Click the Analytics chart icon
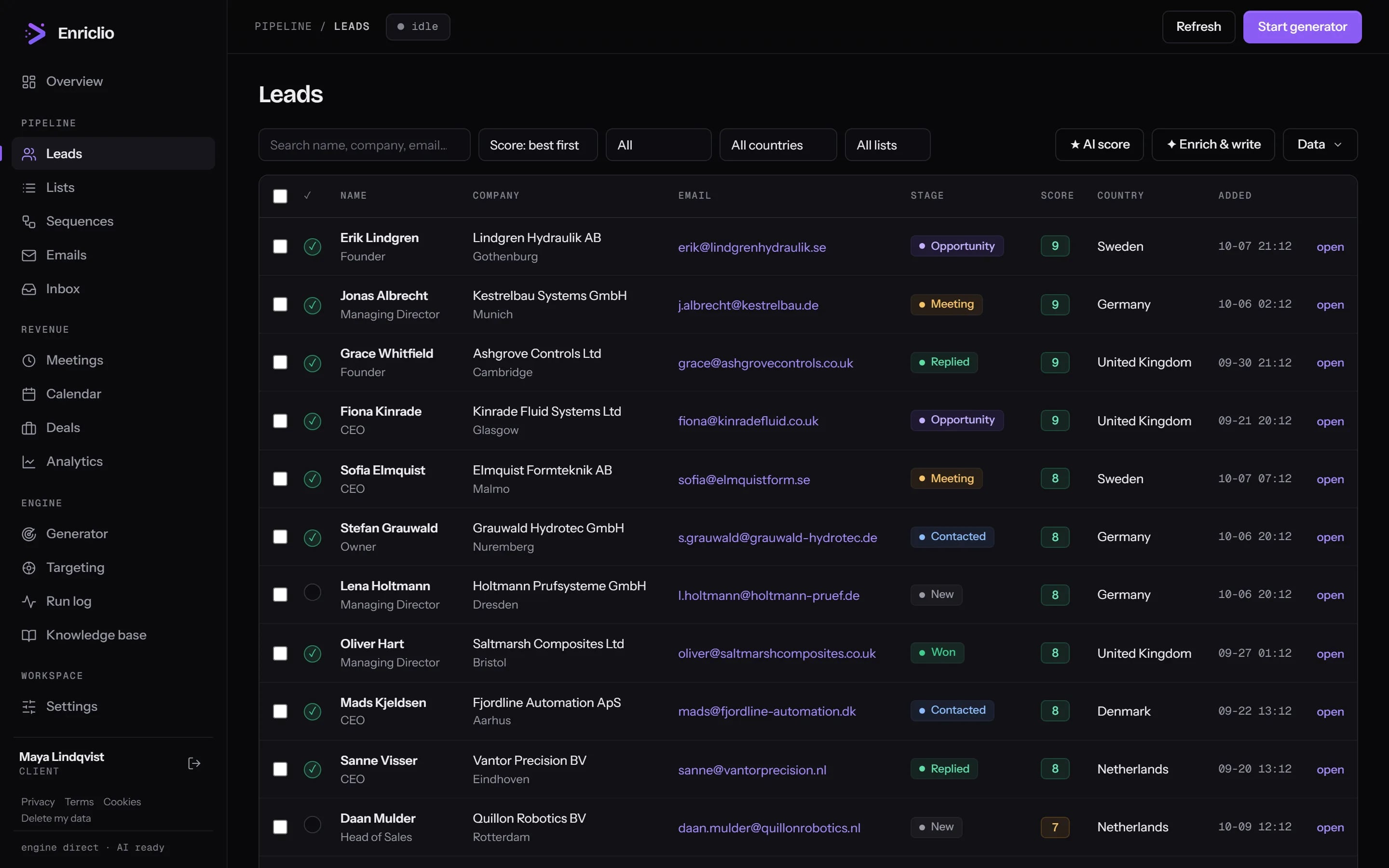The height and width of the screenshot is (868, 1389). point(29,462)
